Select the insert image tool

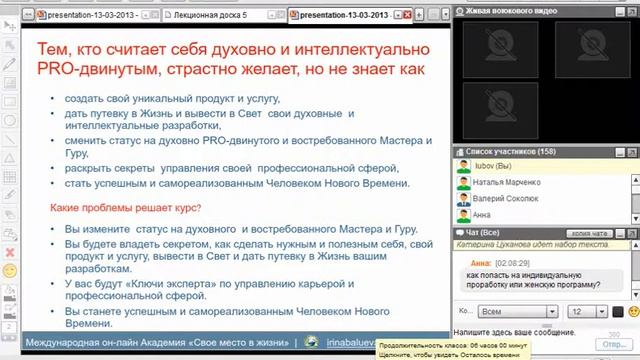pyautogui.click(x=9, y=83)
